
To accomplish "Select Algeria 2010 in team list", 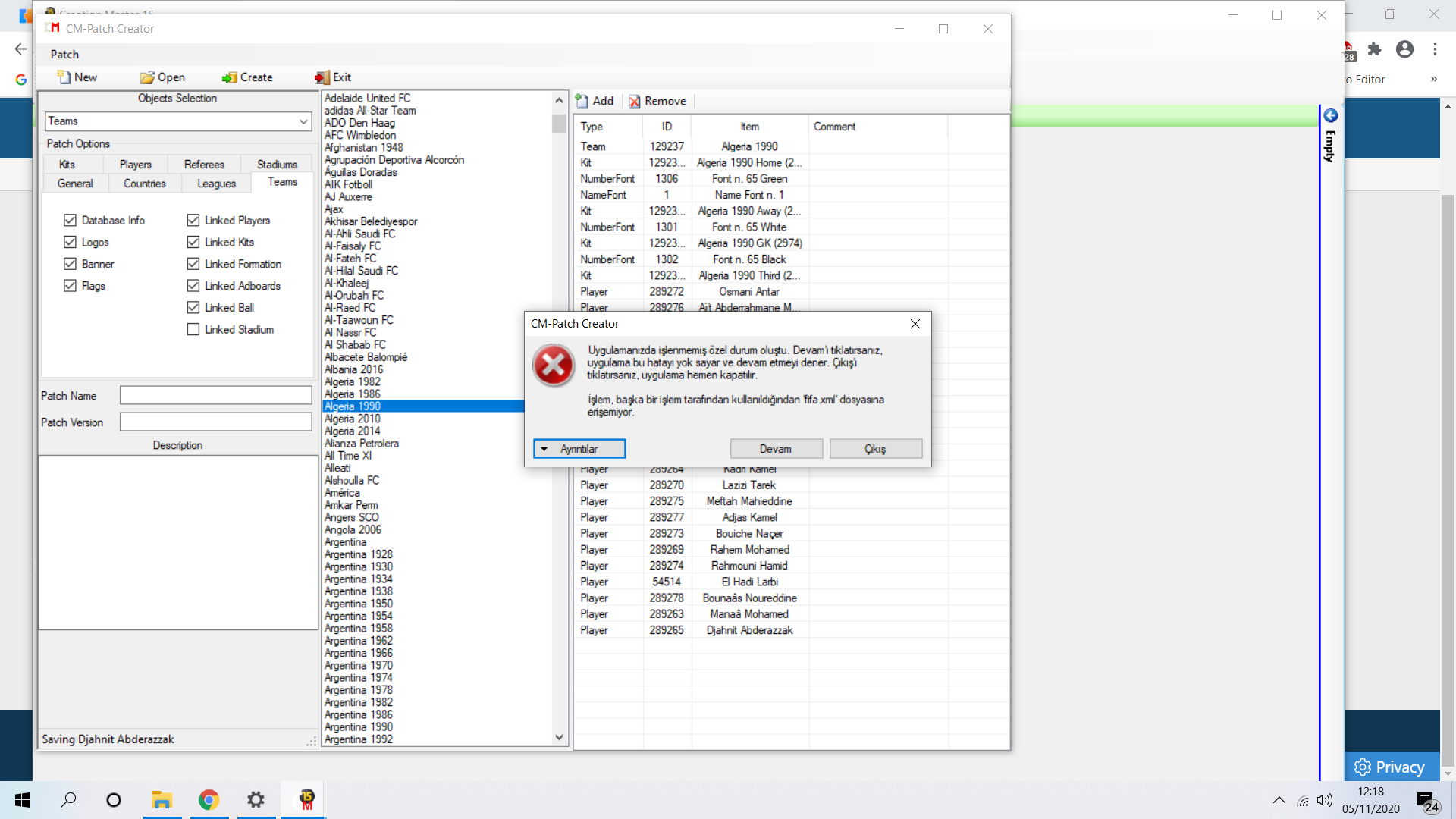I will point(353,419).
